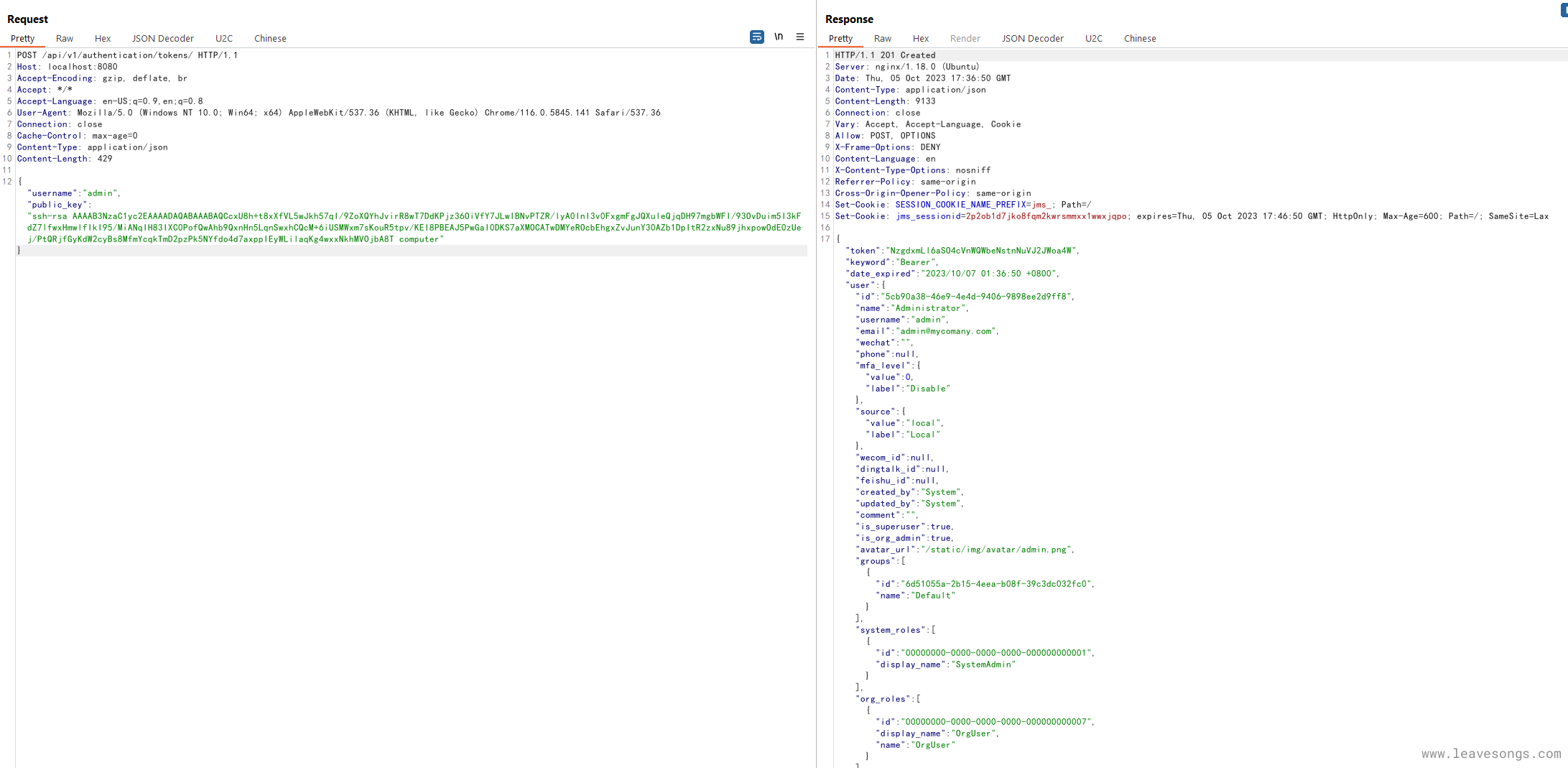Select the Request JSON Decoder tab
Viewport: 1568px width, 768px height.
pos(162,39)
